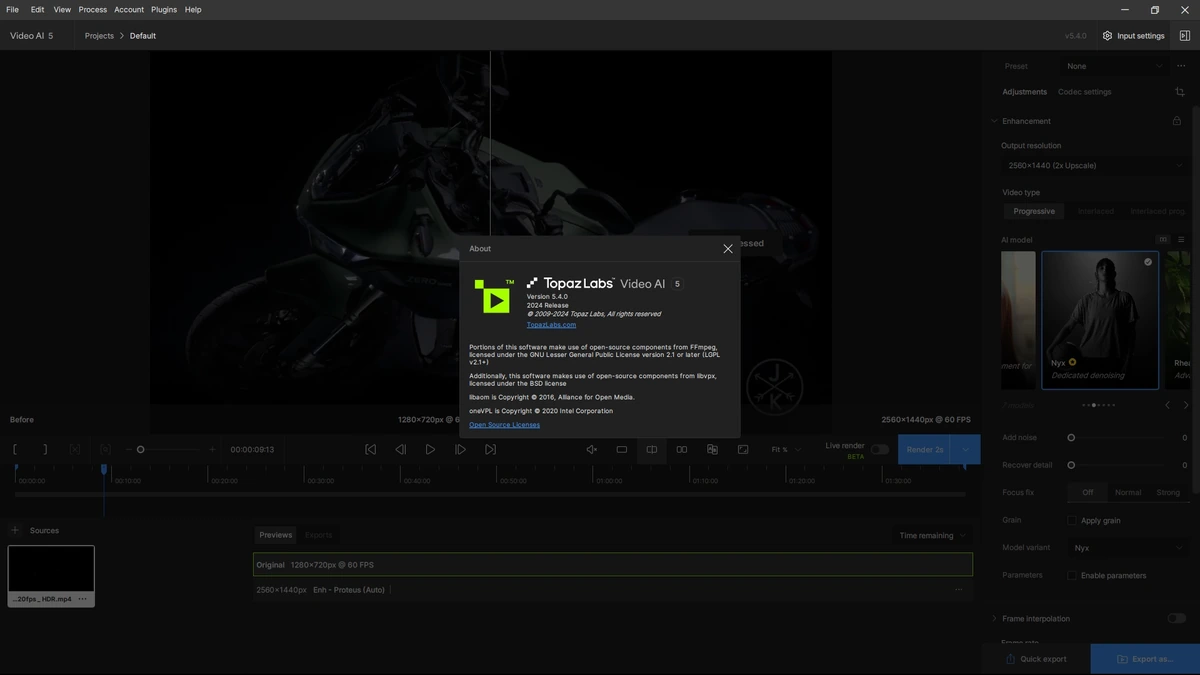The image size is (1200, 675).
Task: Open the preset options three-dot menu
Action: pyautogui.click(x=1181, y=66)
